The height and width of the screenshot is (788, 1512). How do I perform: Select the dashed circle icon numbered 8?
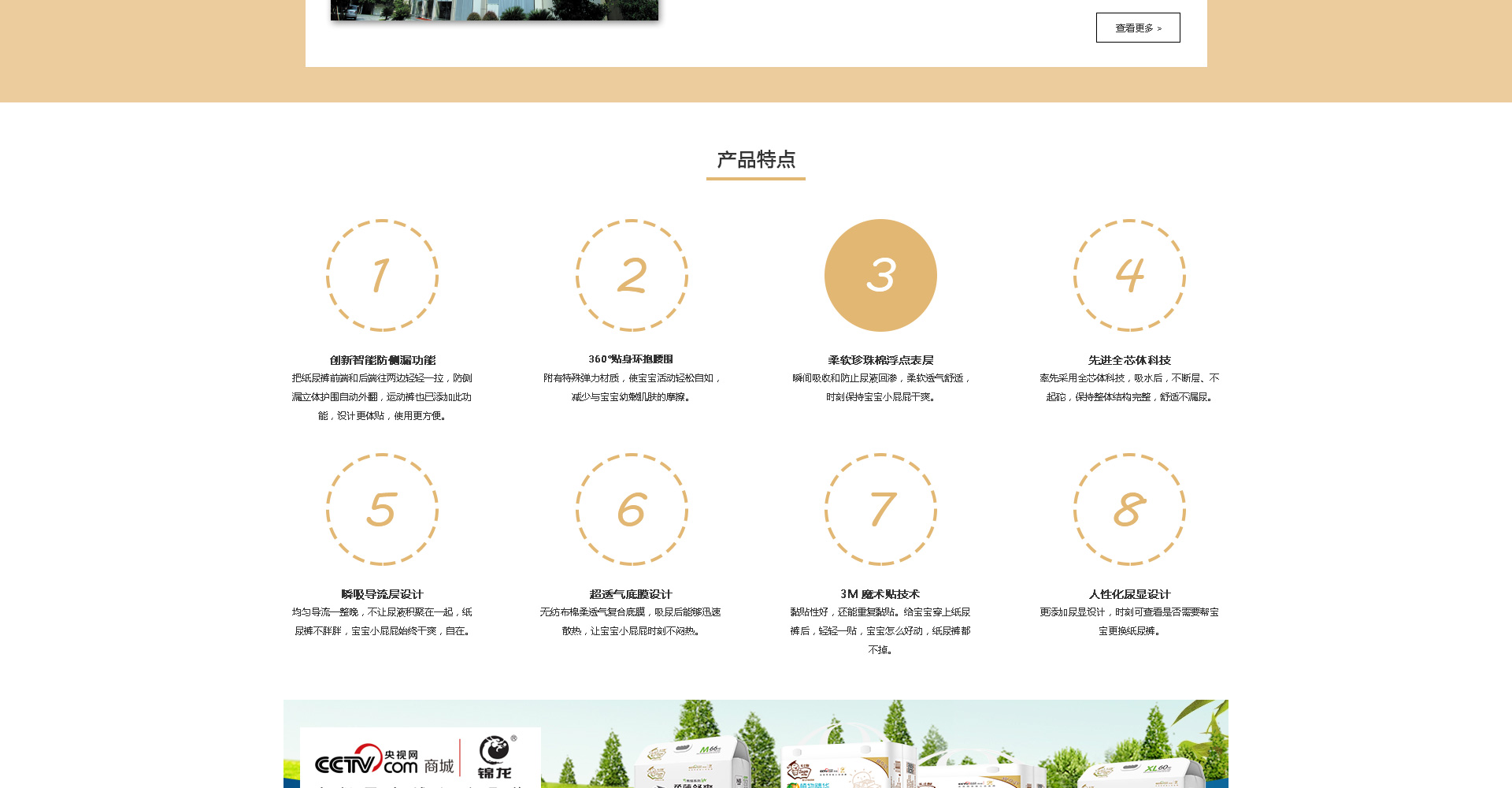1129,509
